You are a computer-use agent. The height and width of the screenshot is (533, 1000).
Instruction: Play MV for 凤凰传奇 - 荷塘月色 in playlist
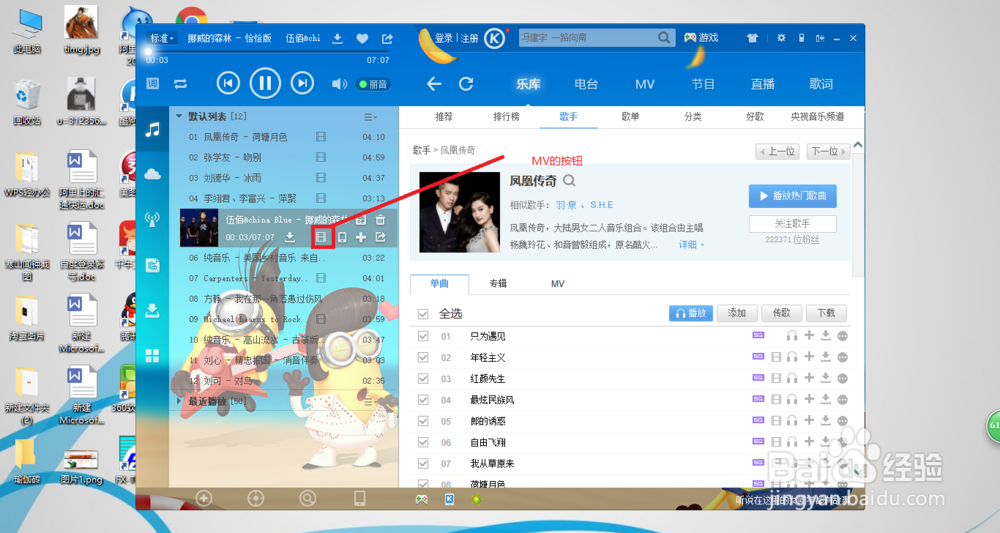tap(321, 137)
